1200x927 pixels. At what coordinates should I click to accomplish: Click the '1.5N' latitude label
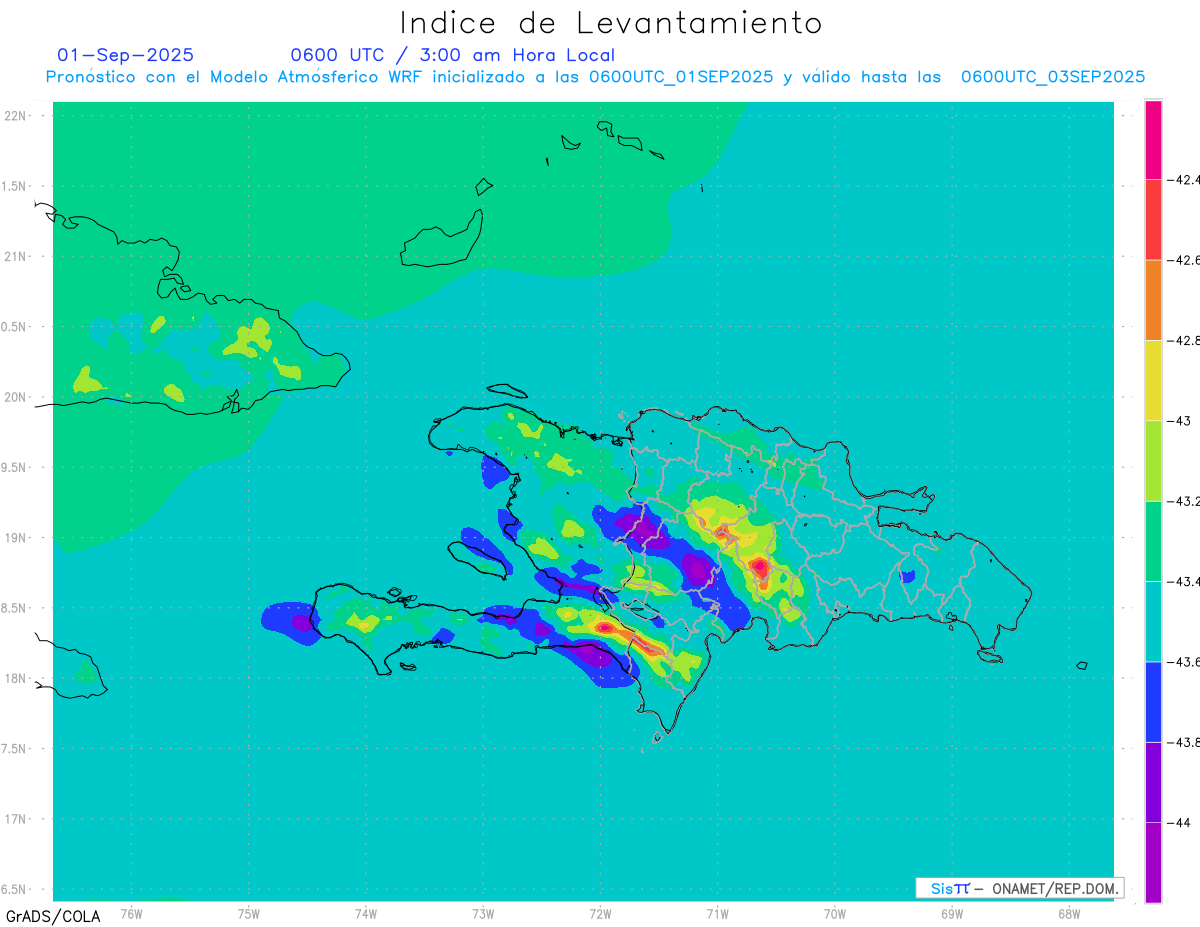click(14, 186)
